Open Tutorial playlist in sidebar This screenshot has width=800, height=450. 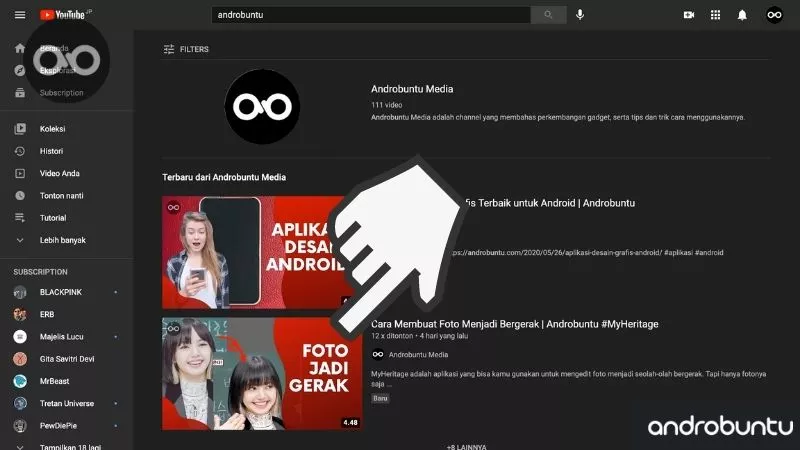53,218
